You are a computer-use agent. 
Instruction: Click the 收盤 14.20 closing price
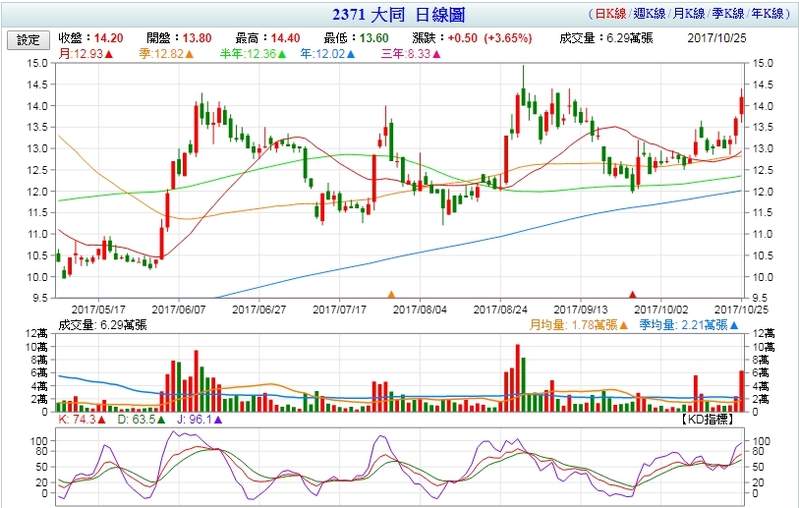[91, 38]
